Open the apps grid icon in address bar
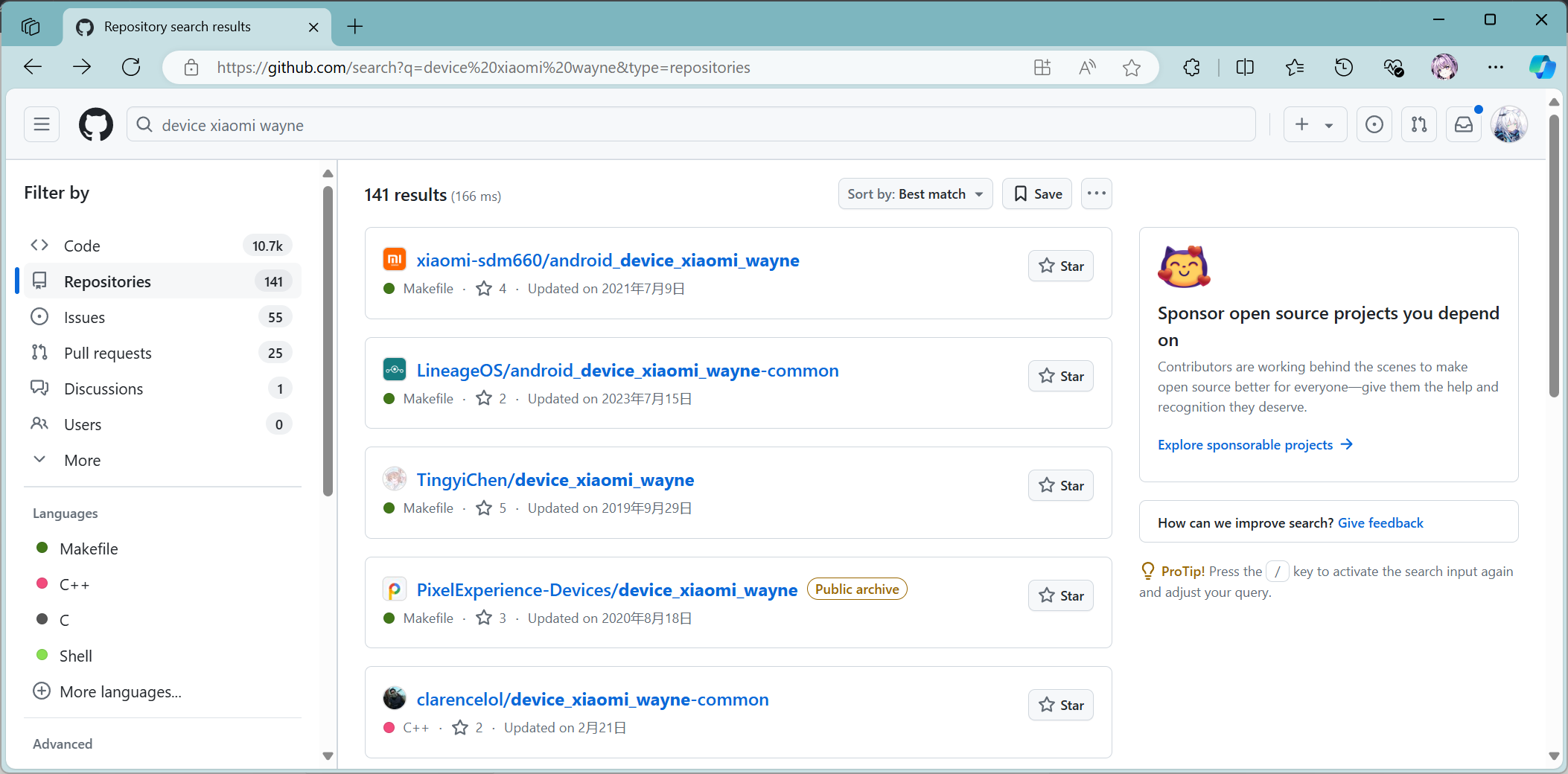Image resolution: width=1568 pixels, height=774 pixels. [1042, 68]
